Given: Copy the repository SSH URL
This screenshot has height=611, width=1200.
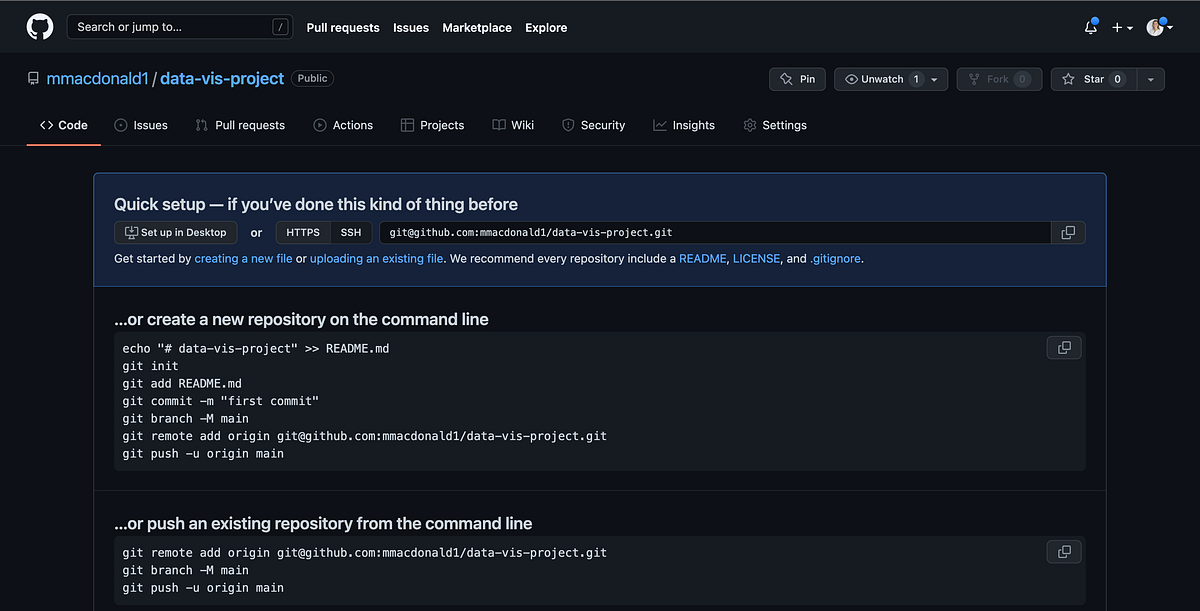Looking at the screenshot, I should pos(1068,233).
